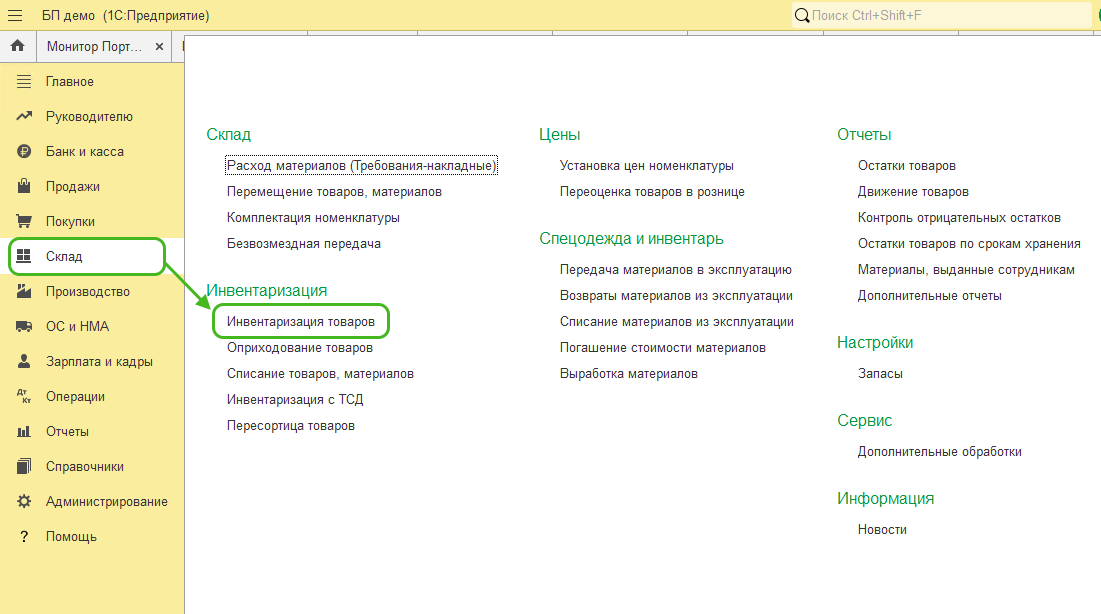This screenshot has height=614, width=1101.
Task: Open Расход материалов (Требования-накладные)
Action: tap(361, 166)
